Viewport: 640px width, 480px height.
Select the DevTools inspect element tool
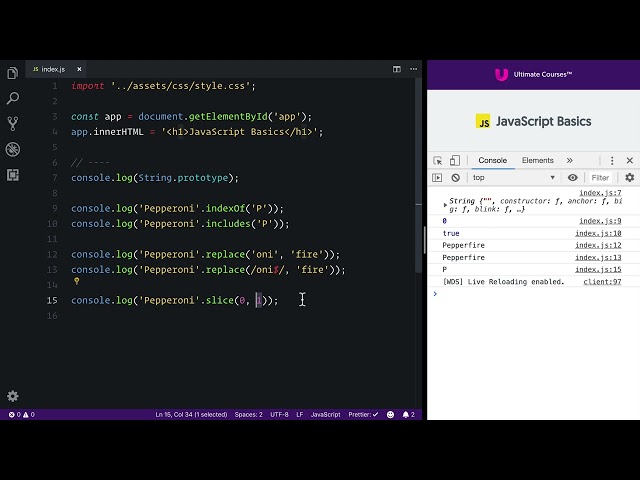[438, 160]
